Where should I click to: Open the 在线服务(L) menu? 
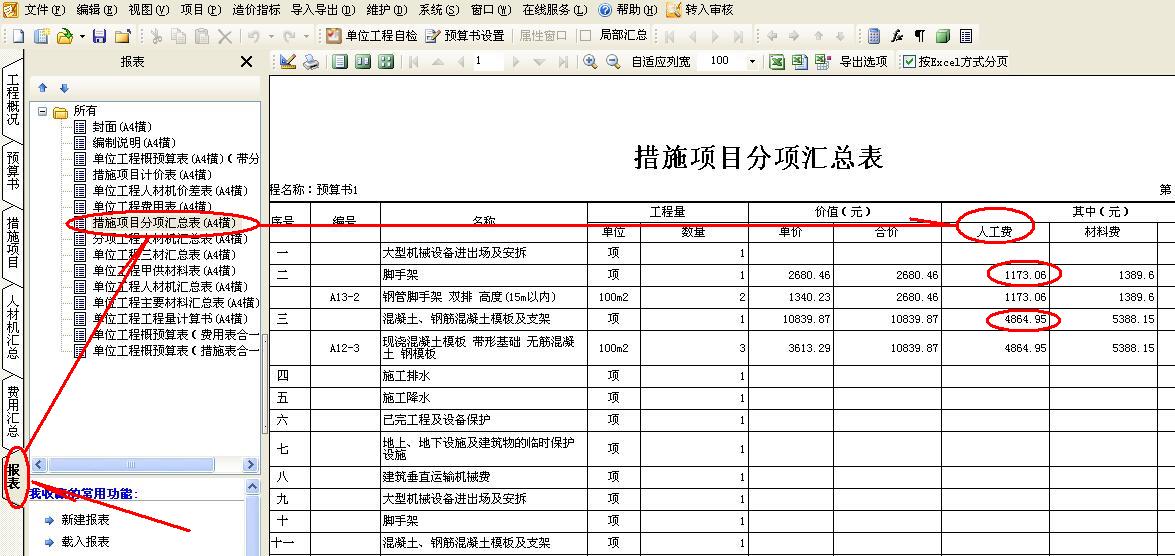tap(555, 10)
